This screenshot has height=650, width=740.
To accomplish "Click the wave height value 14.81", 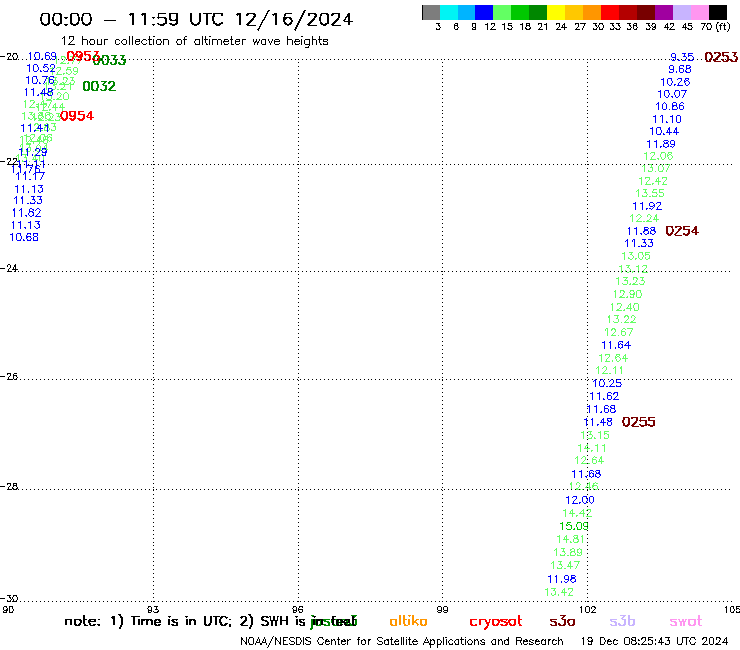I will 571,539.
